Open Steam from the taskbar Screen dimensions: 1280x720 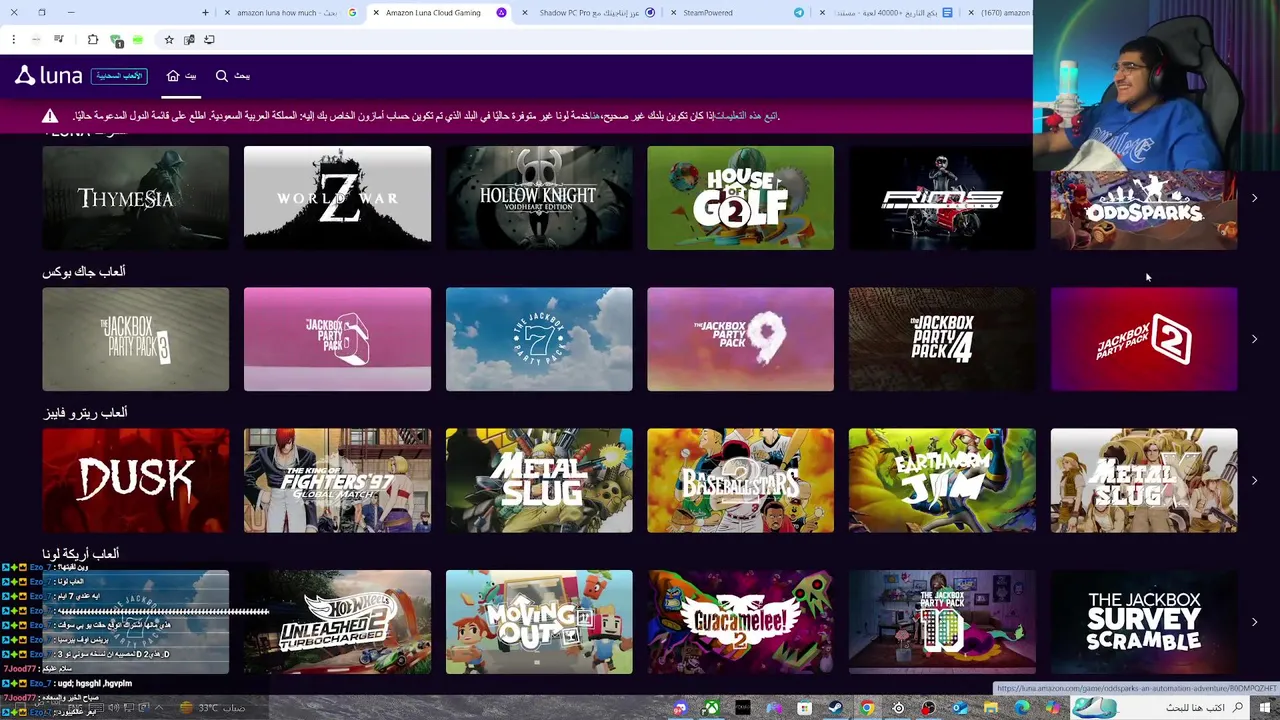point(836,708)
